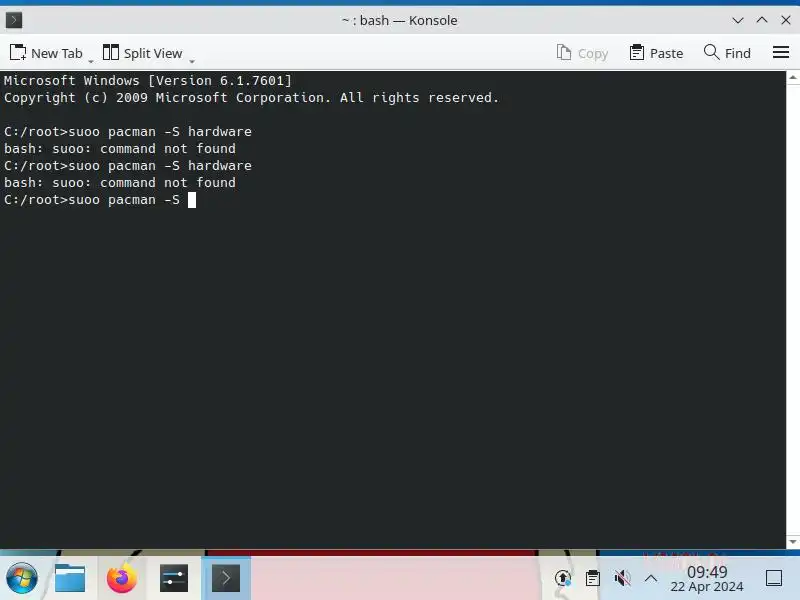Image resolution: width=800 pixels, height=600 pixels.
Task: Click the Konsole window icon in title bar
Action: pos(14,20)
